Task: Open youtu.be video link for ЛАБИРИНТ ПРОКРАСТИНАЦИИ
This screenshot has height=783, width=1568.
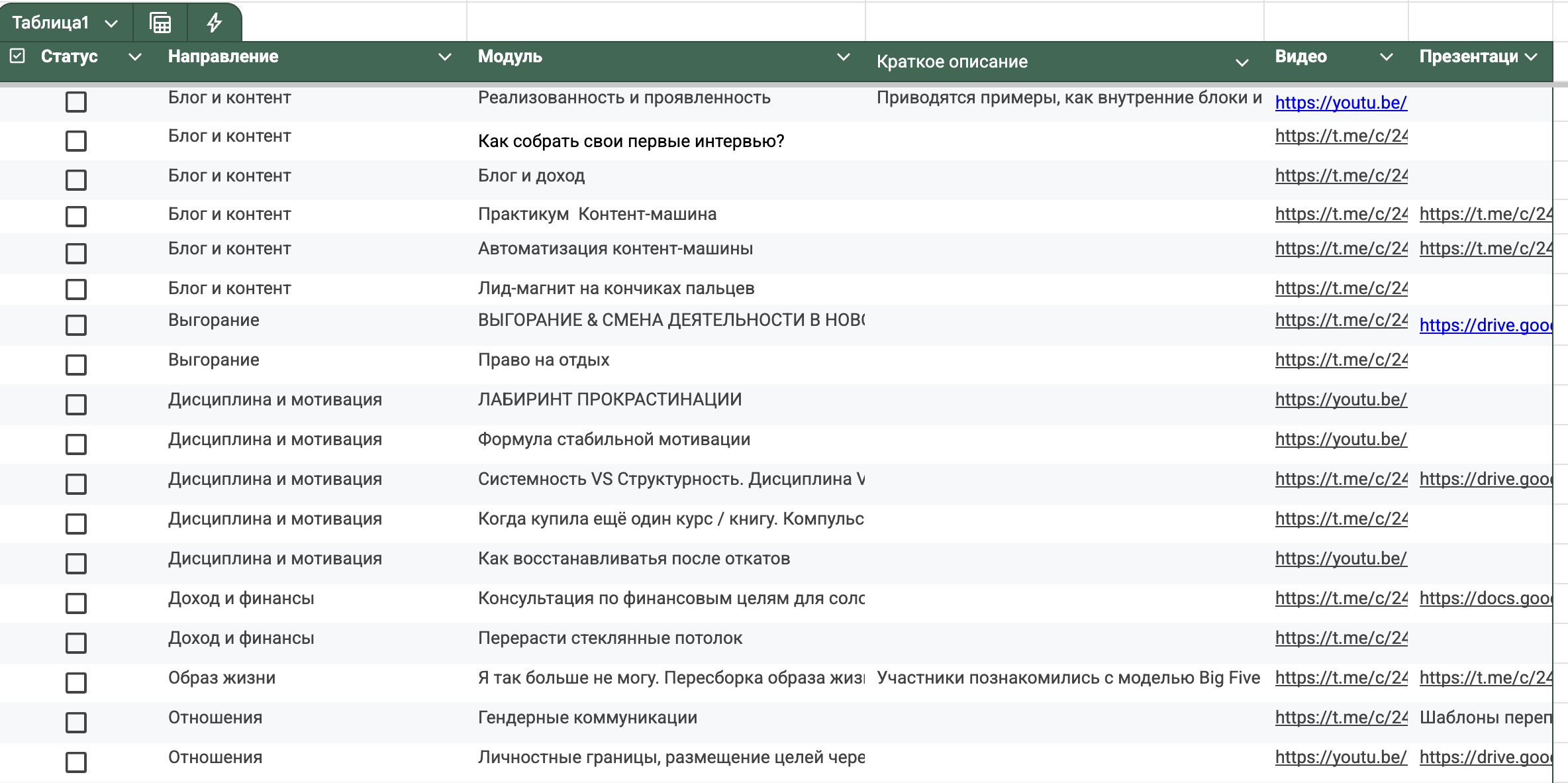Action: [x=1341, y=399]
